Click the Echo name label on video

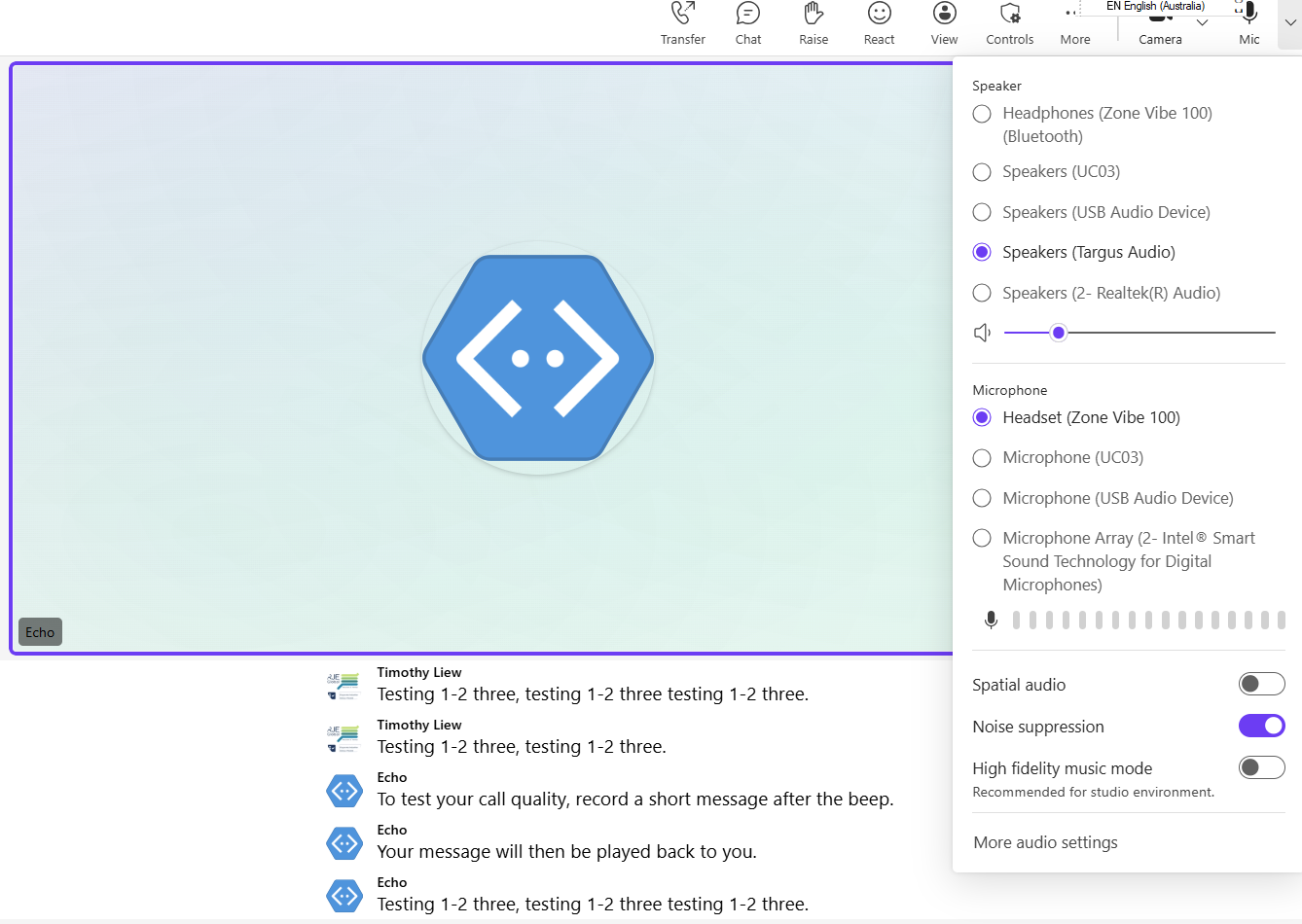click(40, 632)
